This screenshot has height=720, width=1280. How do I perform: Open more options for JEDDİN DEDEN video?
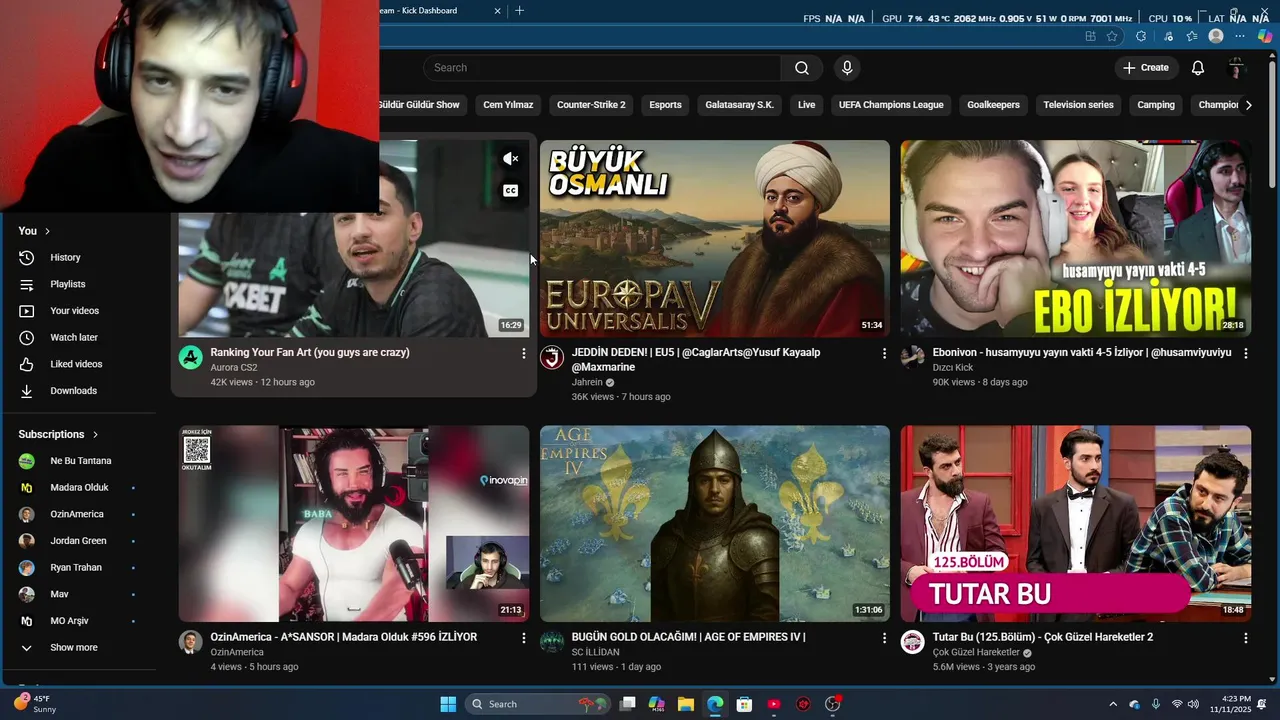click(884, 353)
